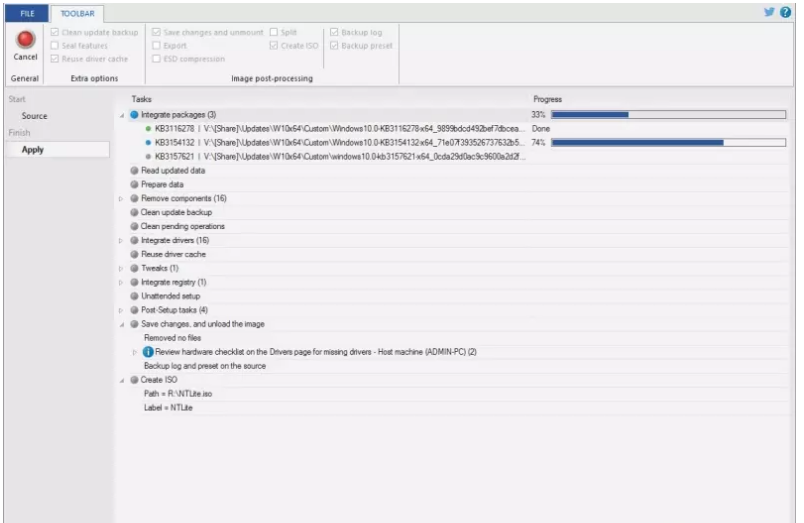This screenshot has height=523, width=804.
Task: Click the Tweaks status icon
Action: tap(134, 268)
